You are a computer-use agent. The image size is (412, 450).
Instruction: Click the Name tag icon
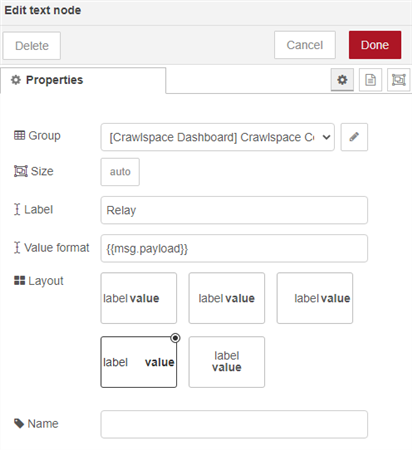tap(19, 423)
